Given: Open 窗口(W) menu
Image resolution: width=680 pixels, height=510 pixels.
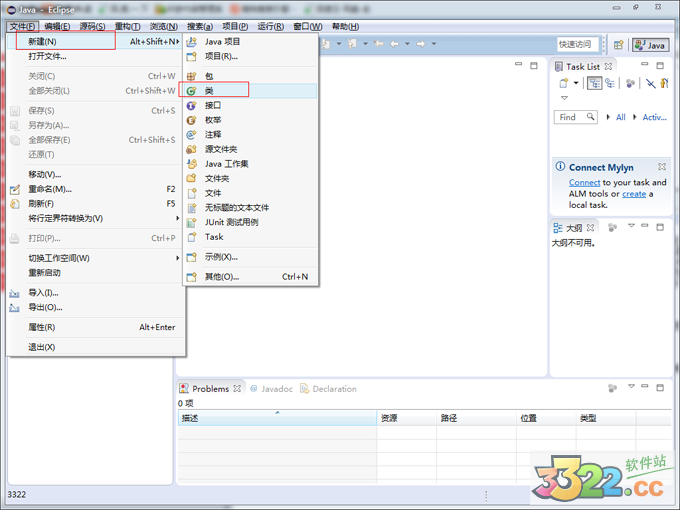Looking at the screenshot, I should point(308,26).
